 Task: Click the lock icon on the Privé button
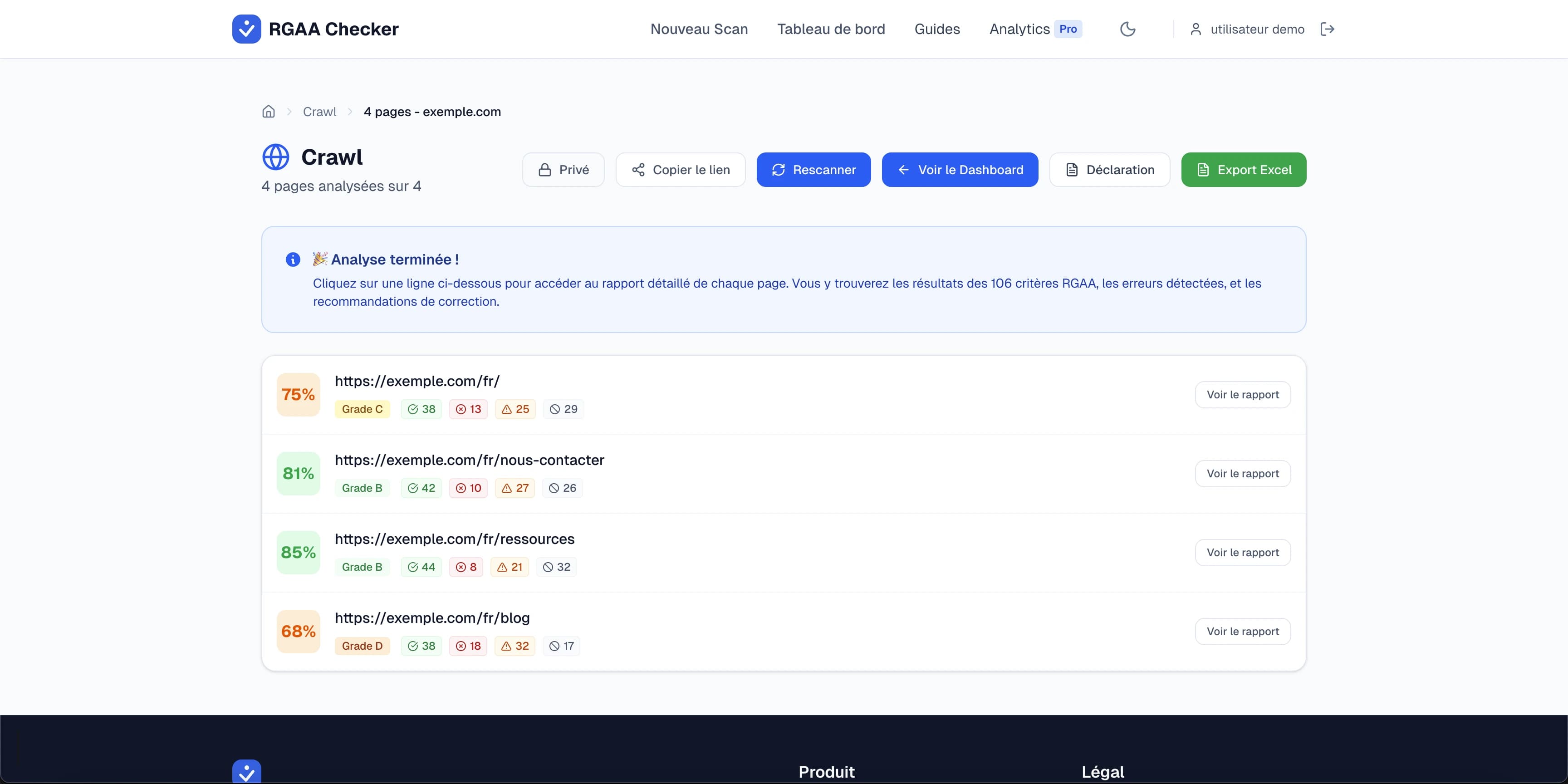545,170
